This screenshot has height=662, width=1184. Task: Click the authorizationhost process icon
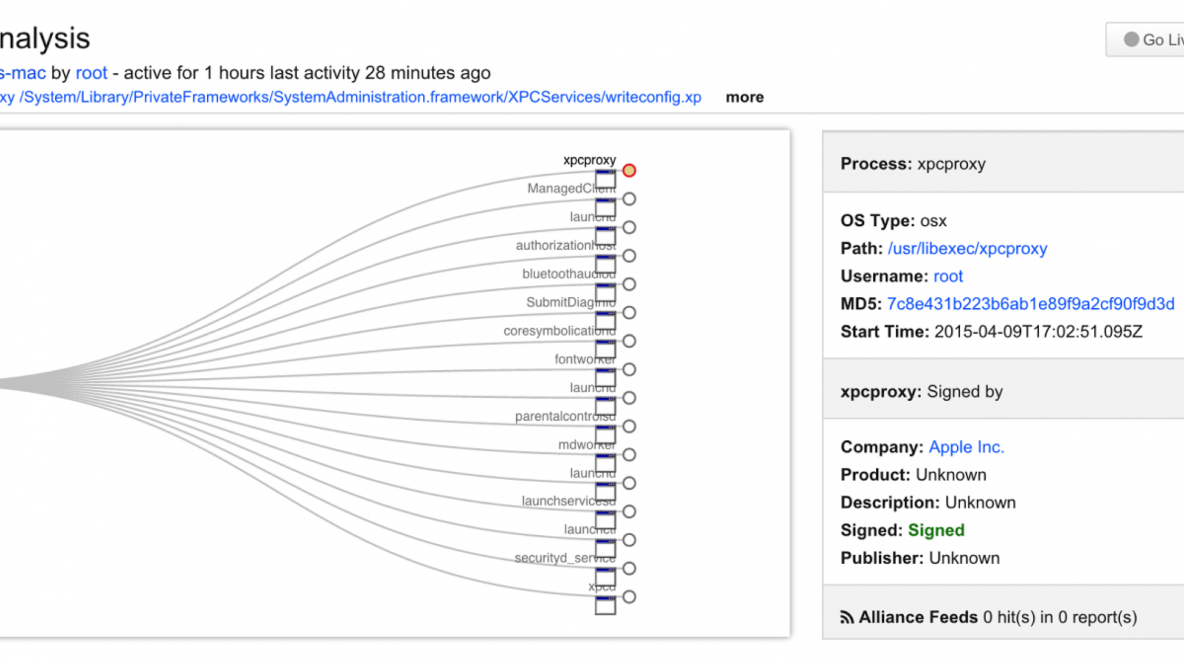click(605, 264)
